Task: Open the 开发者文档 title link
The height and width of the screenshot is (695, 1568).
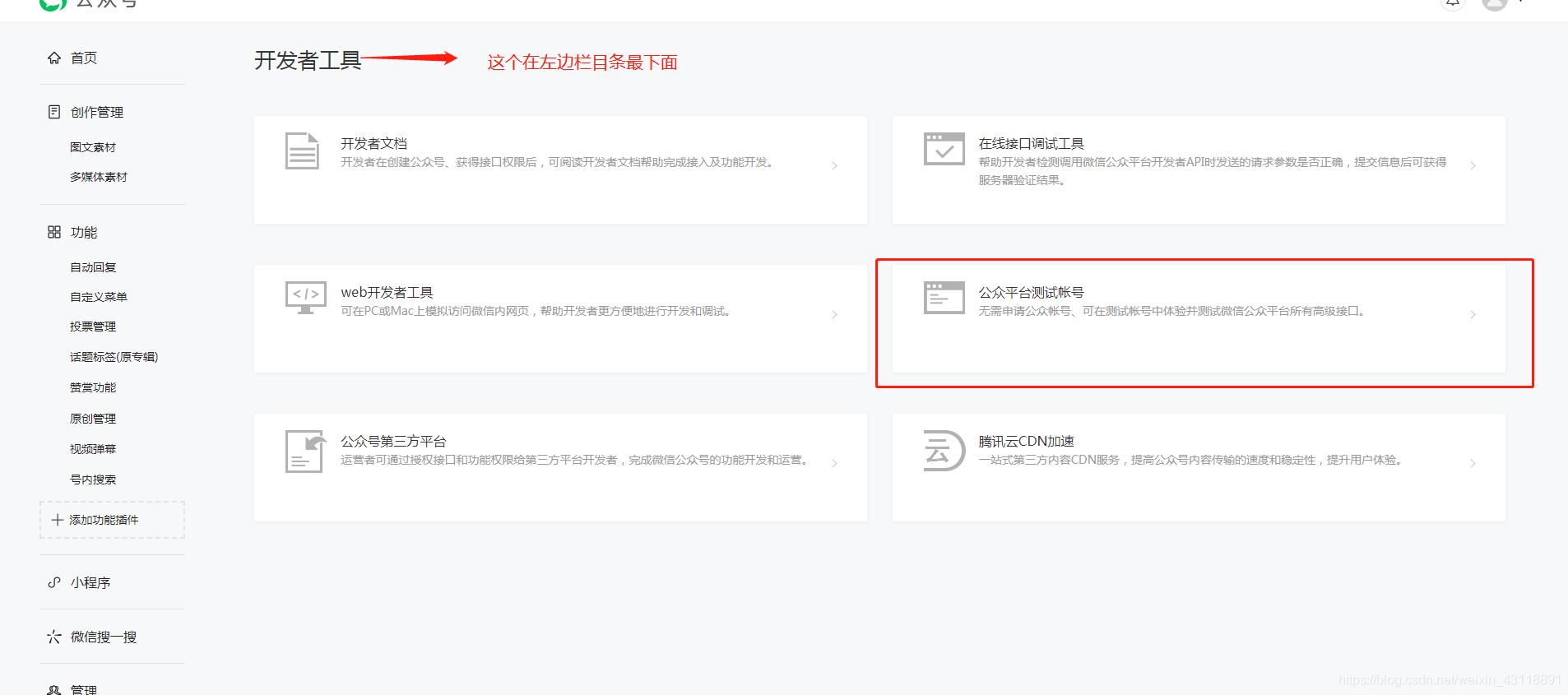Action: pos(374,143)
